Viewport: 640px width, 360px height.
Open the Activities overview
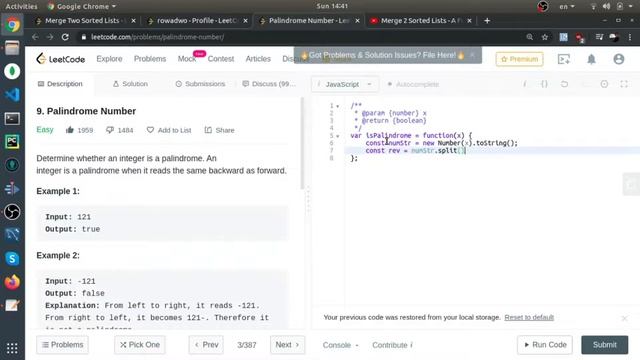click(x=21, y=7)
